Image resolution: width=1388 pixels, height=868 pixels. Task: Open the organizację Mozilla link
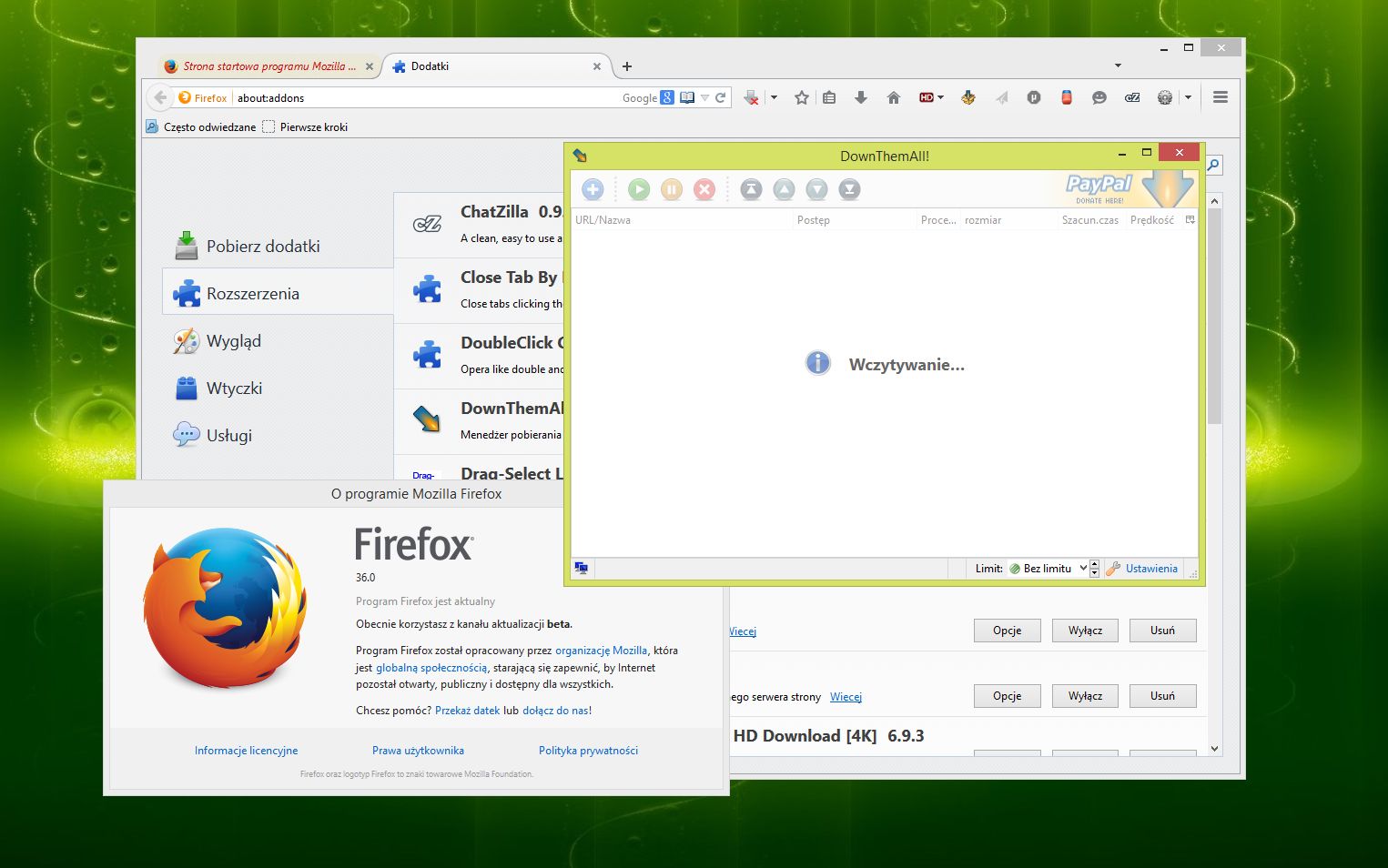pyautogui.click(x=602, y=651)
